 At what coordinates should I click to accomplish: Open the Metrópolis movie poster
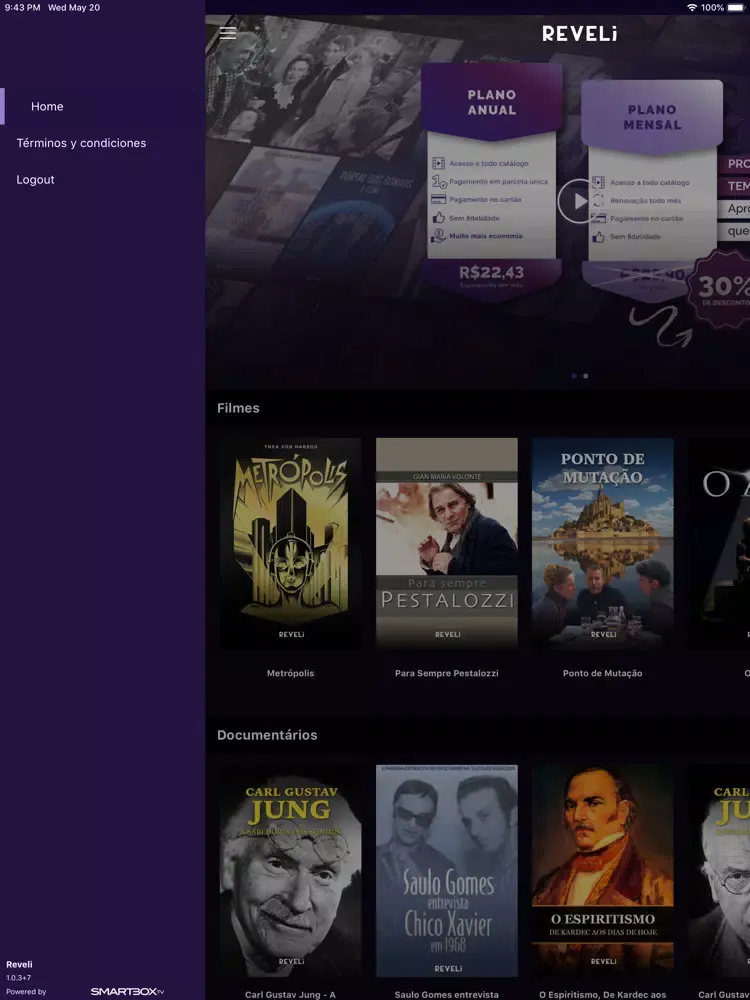point(290,543)
